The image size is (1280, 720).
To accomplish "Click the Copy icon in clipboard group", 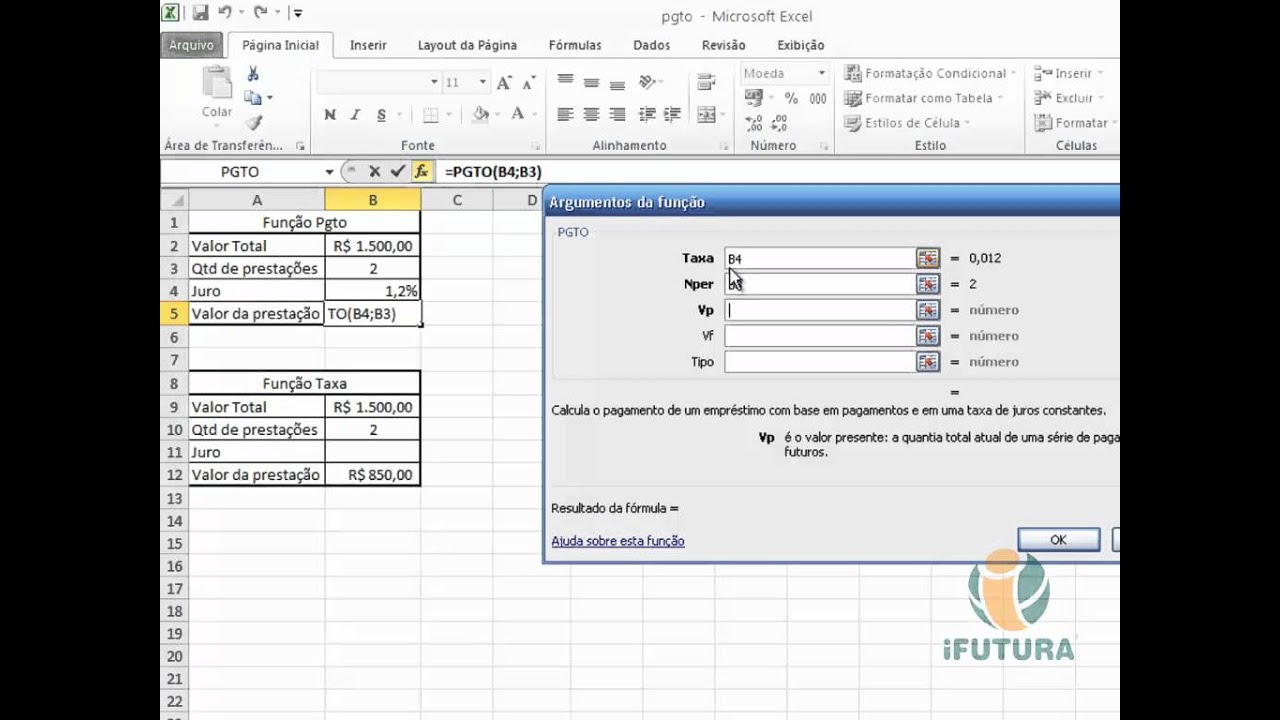I will pyautogui.click(x=254, y=98).
